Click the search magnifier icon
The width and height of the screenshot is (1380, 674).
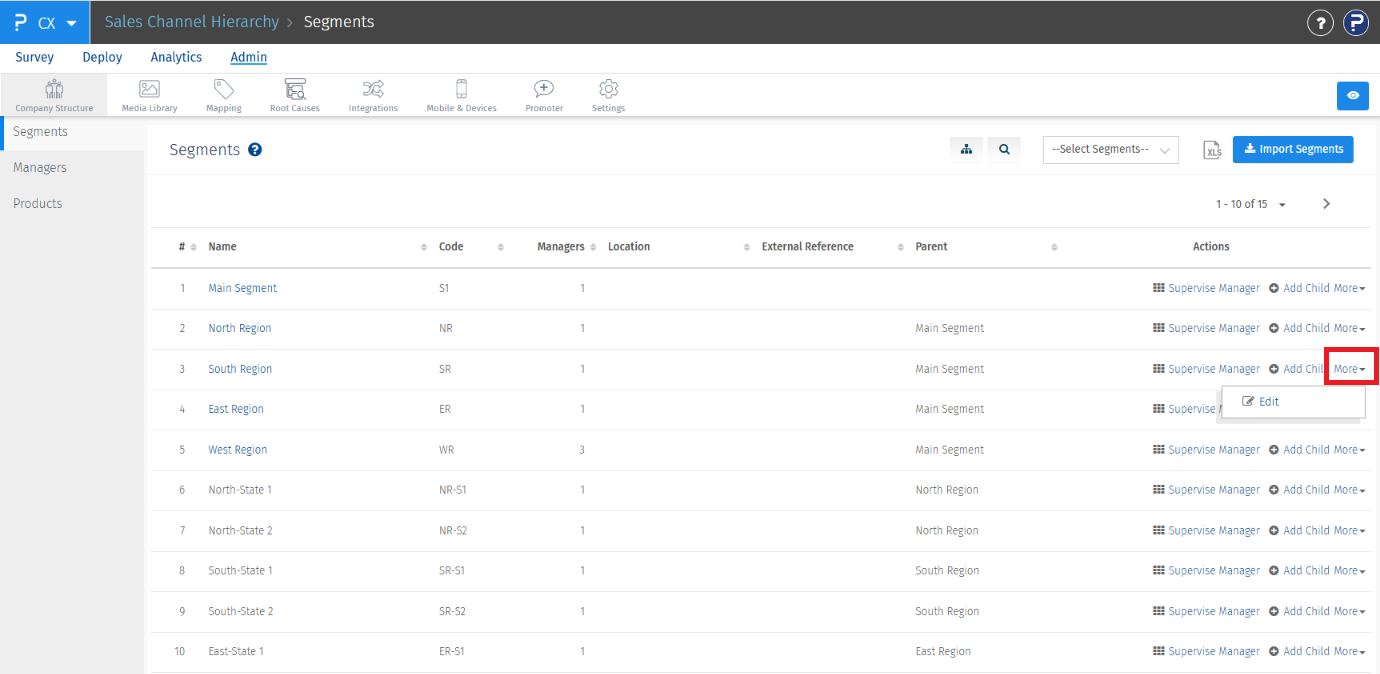(x=1004, y=149)
